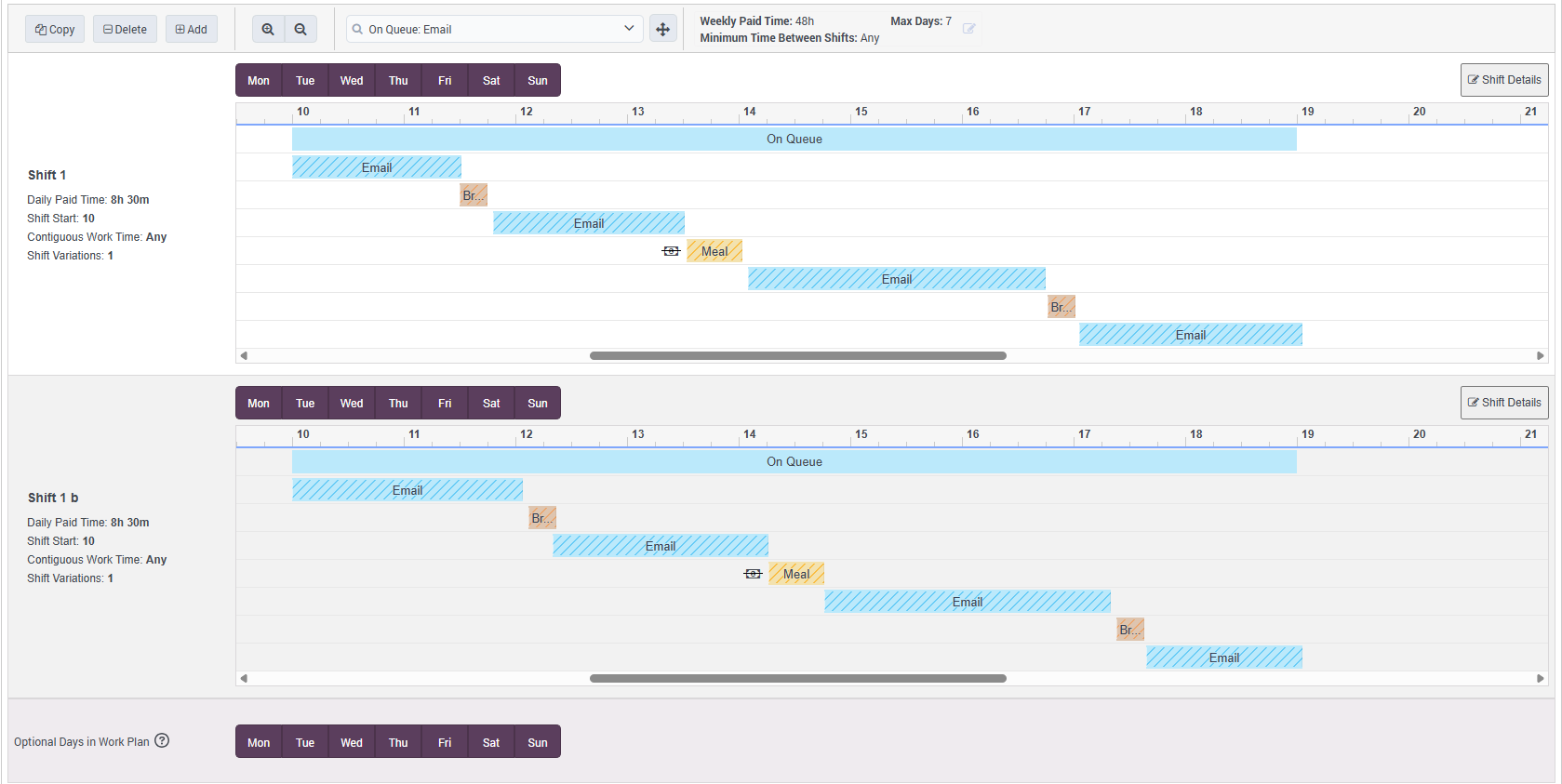
Task: Toggle Tue for Shift 1
Action: click(305, 80)
